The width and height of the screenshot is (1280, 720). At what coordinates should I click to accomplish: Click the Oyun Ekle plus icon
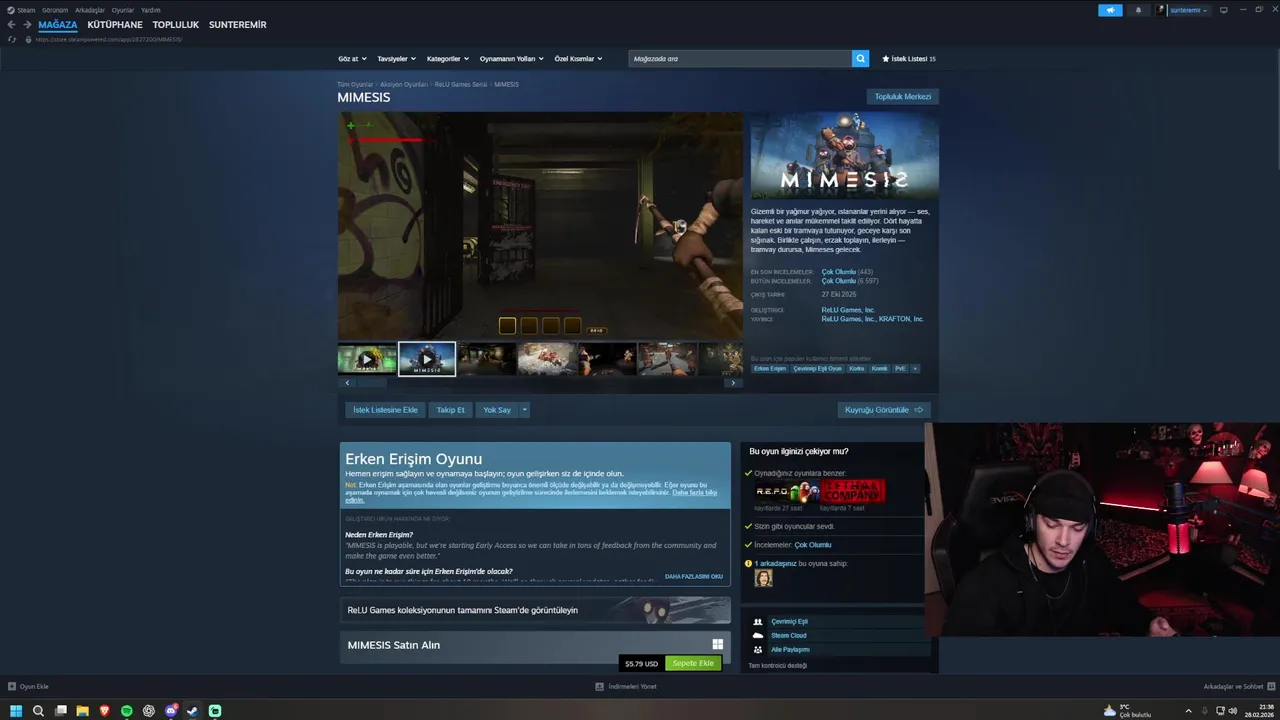pyautogui.click(x=12, y=686)
